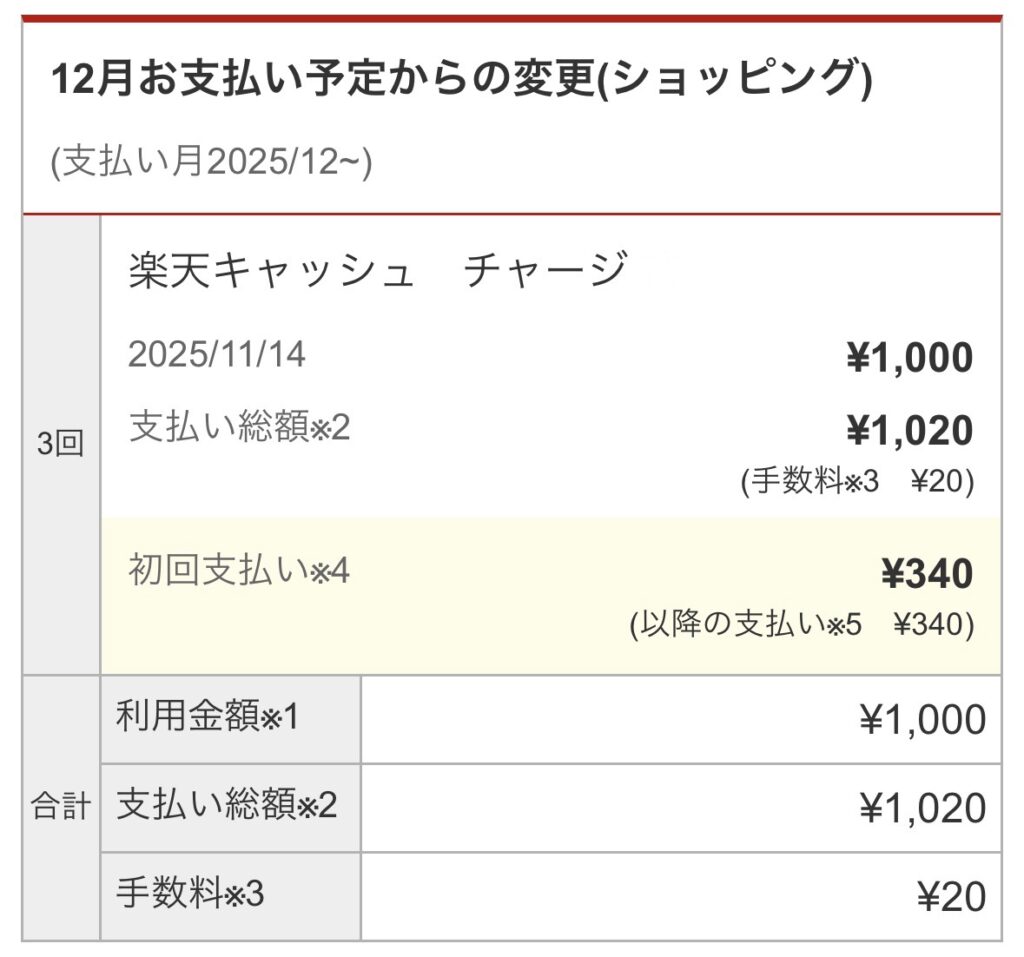This screenshot has width=1024, height=957.
Task: Click 支払い総額※2 cell in the 合計 section
Action: pos(227,805)
